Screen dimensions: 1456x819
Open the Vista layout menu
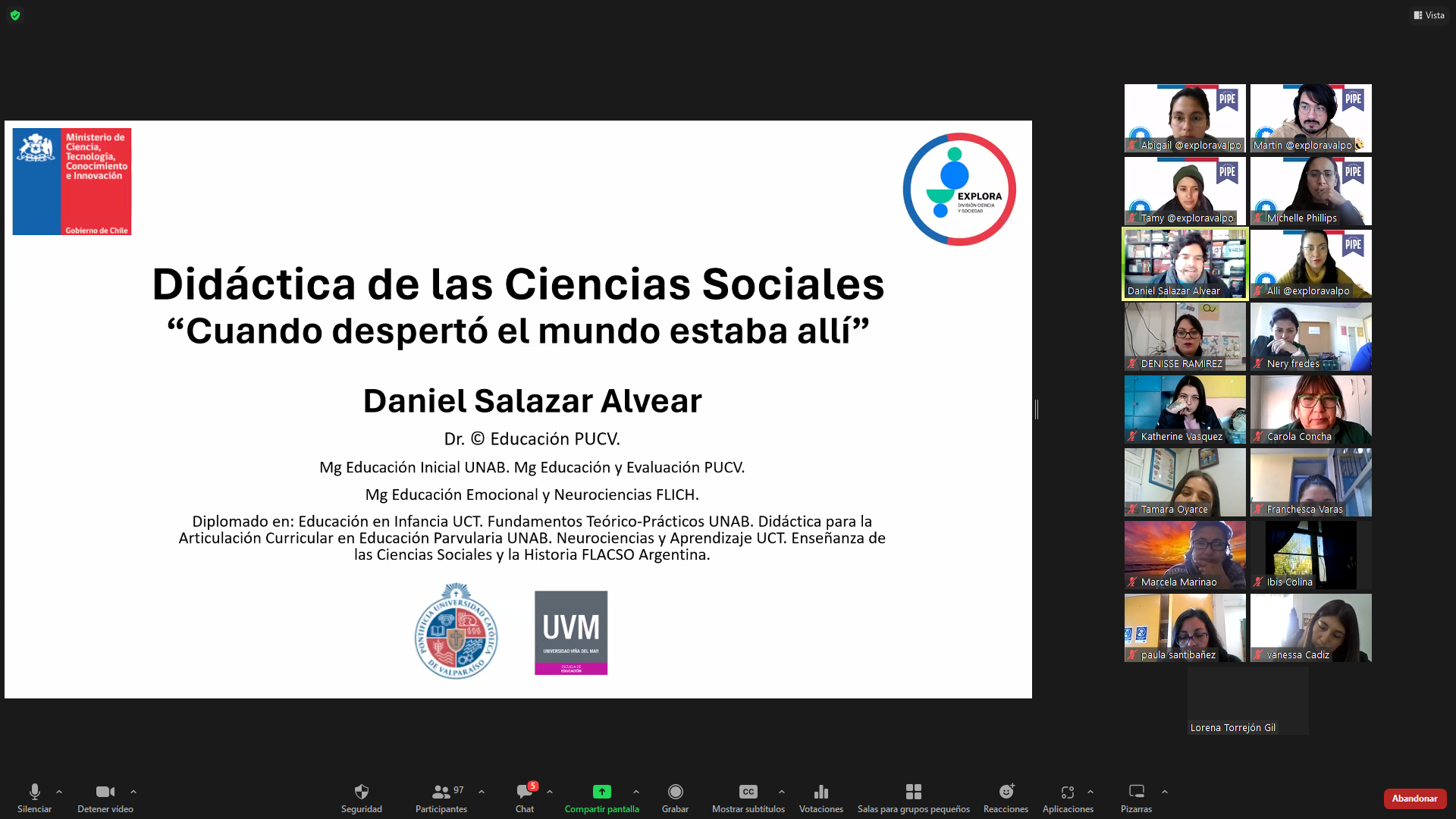[1429, 15]
